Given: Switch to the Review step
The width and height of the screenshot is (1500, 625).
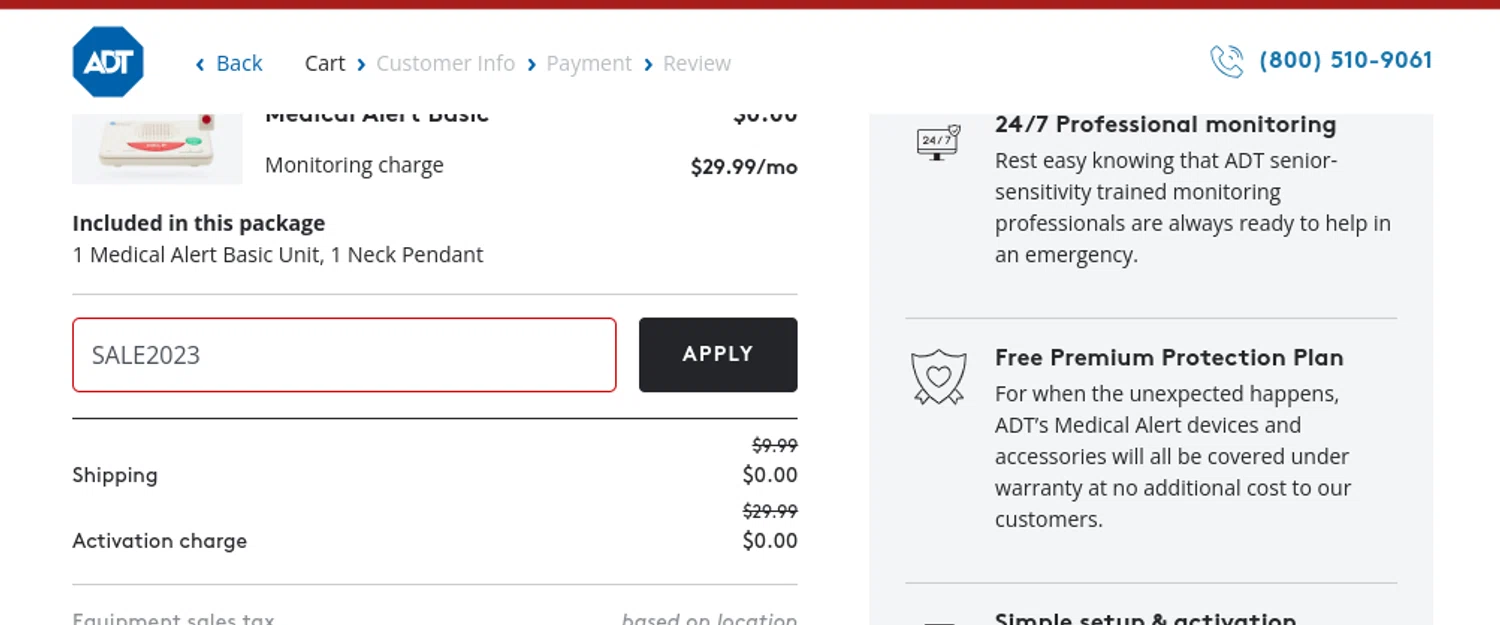Looking at the screenshot, I should [x=697, y=63].
